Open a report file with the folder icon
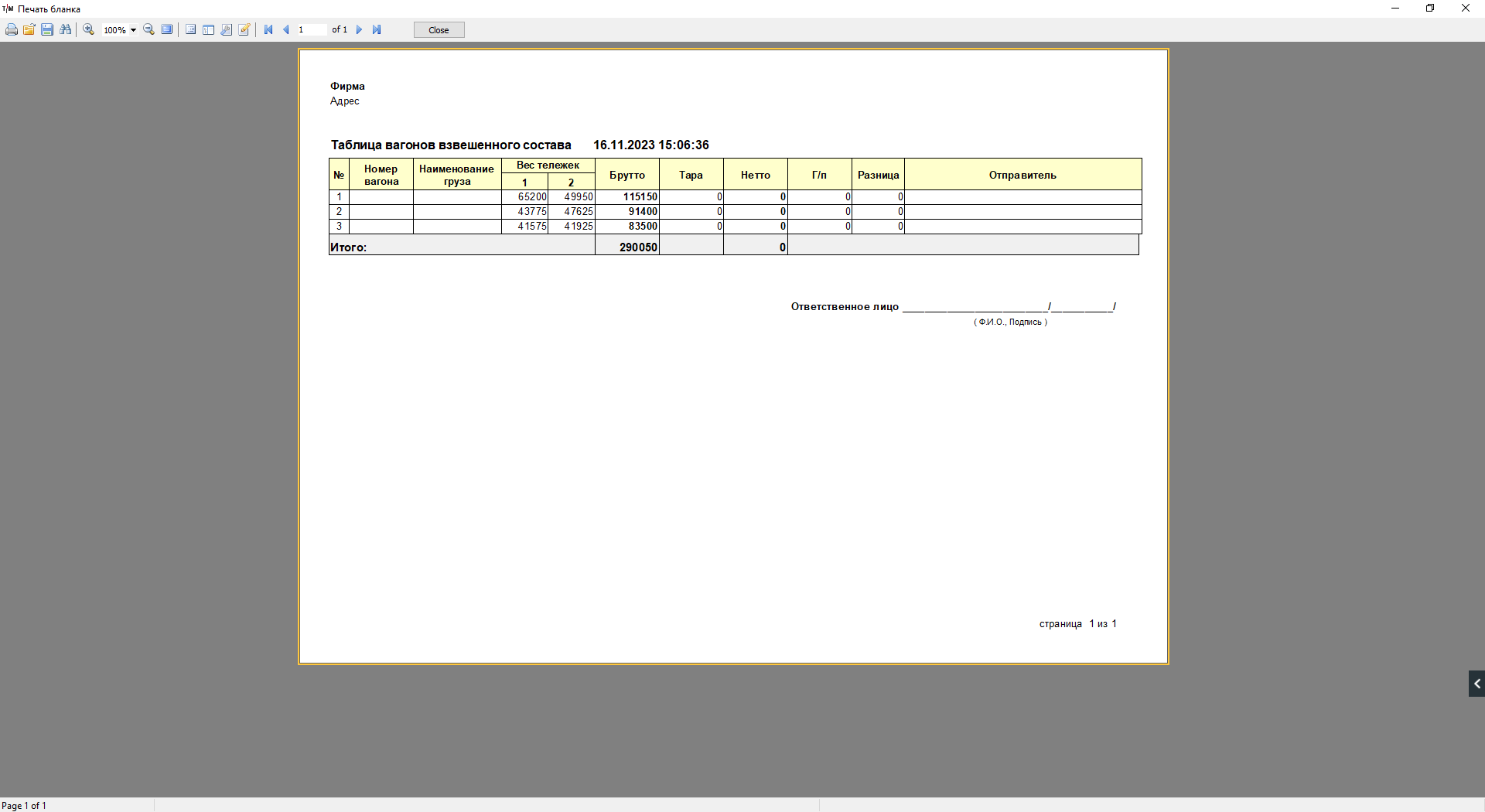Image resolution: width=1485 pixels, height=812 pixels. coord(29,30)
